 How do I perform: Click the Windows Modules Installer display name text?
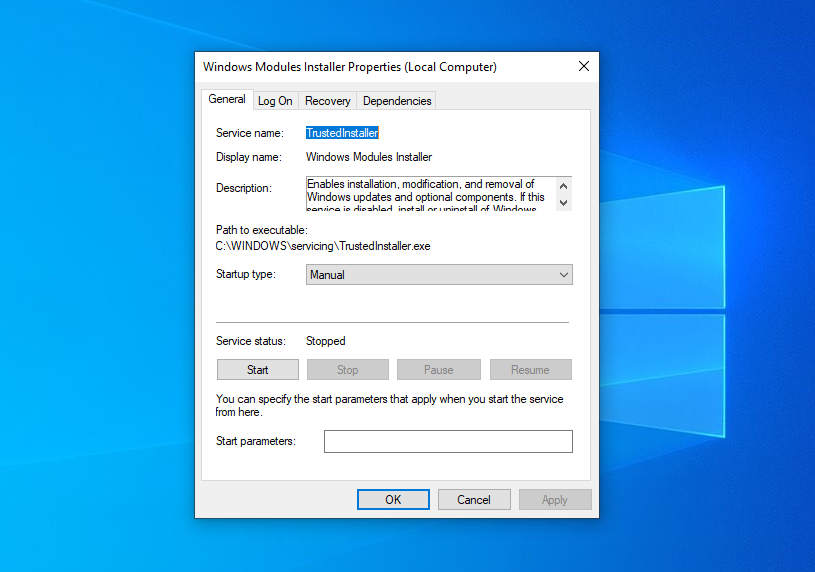368,157
